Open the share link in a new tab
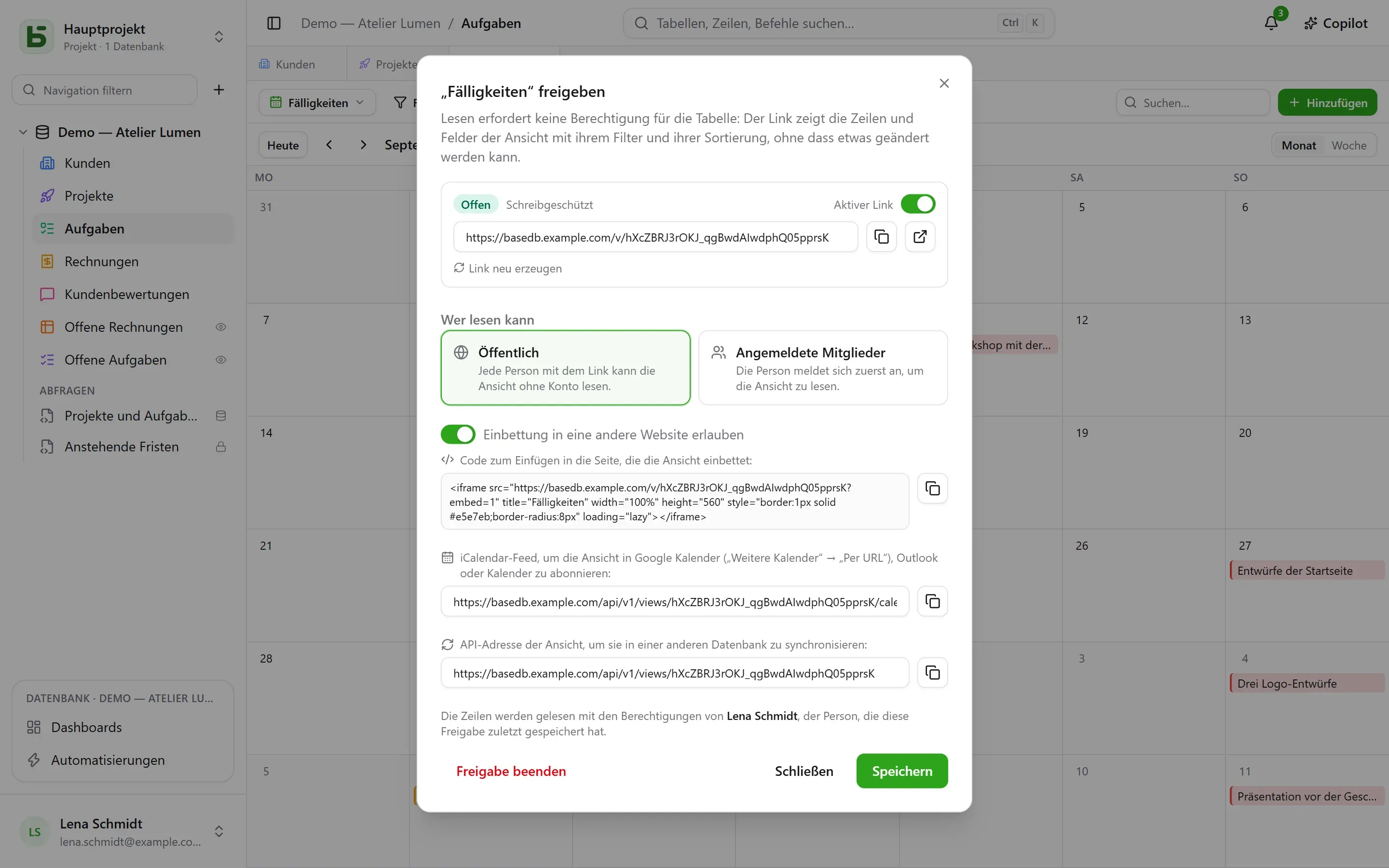The width and height of the screenshot is (1389, 868). 920,236
